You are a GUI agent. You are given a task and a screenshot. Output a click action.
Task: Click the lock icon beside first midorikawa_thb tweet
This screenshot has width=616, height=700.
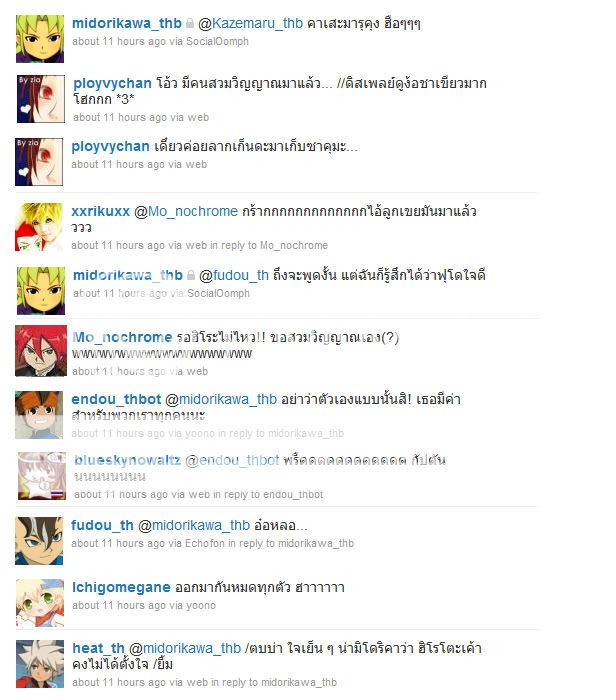[190, 23]
